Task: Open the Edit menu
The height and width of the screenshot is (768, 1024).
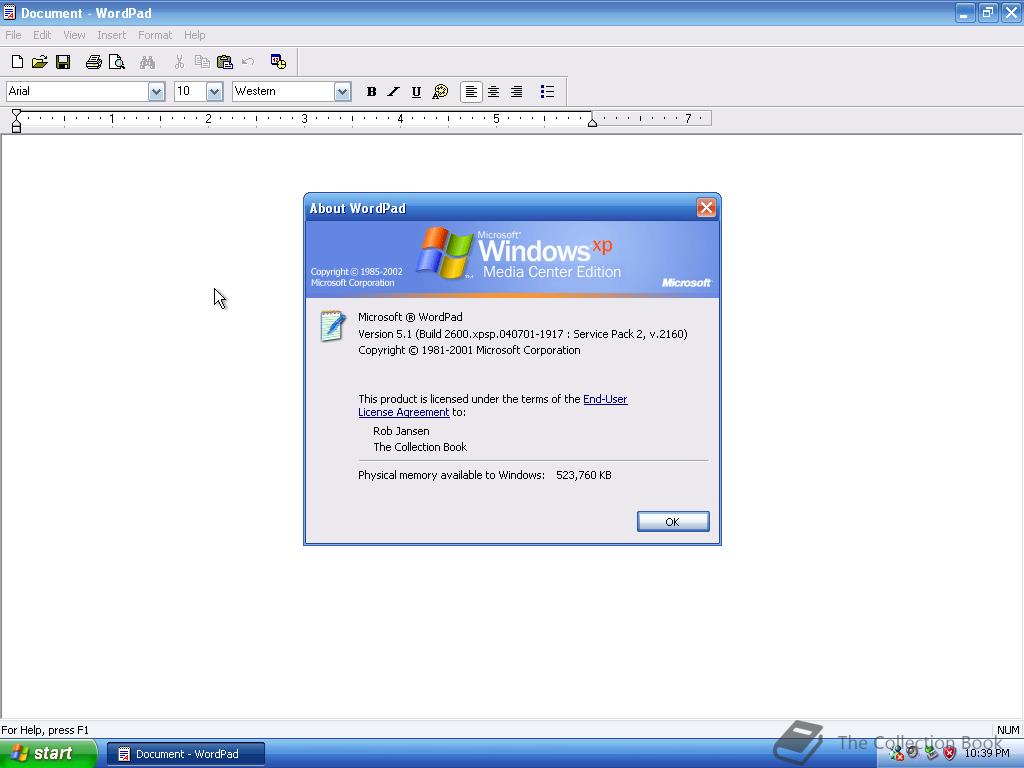Action: (x=42, y=35)
